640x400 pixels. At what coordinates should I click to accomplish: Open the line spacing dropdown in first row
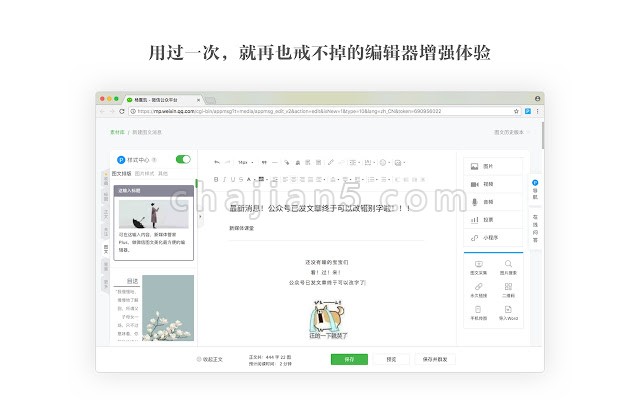[x=354, y=162]
